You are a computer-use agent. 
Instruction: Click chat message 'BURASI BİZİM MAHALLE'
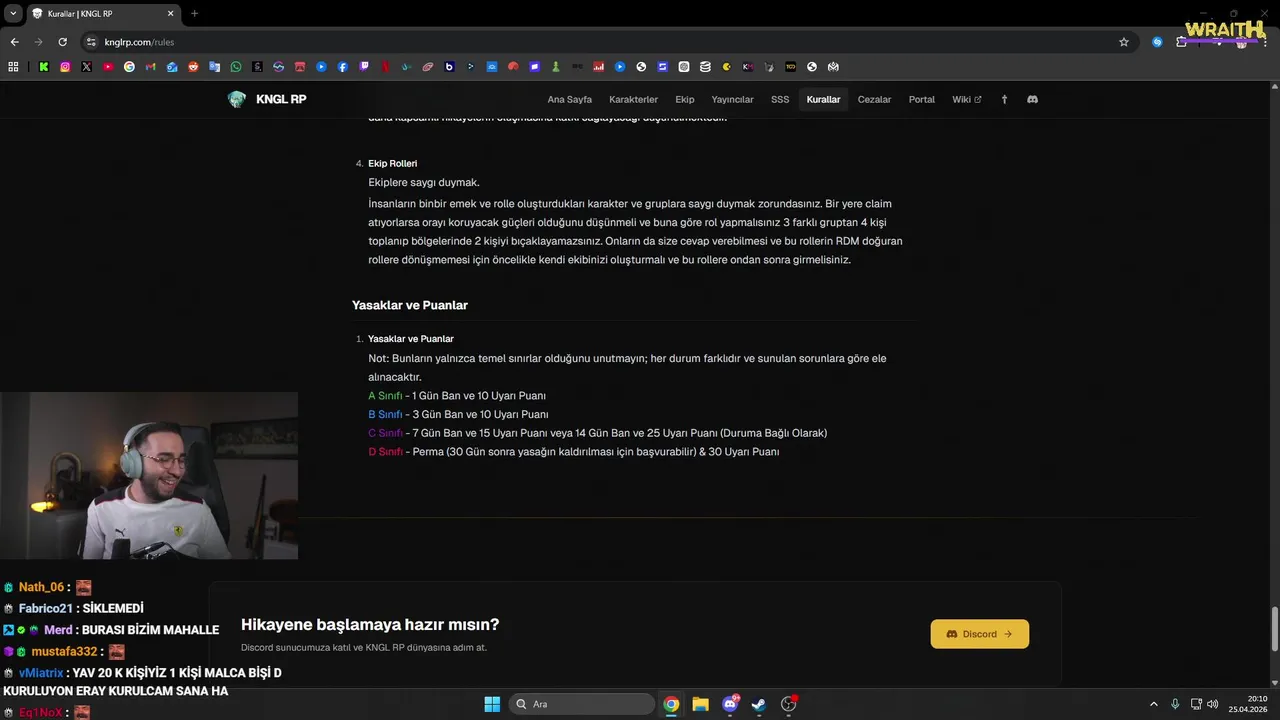coord(150,630)
